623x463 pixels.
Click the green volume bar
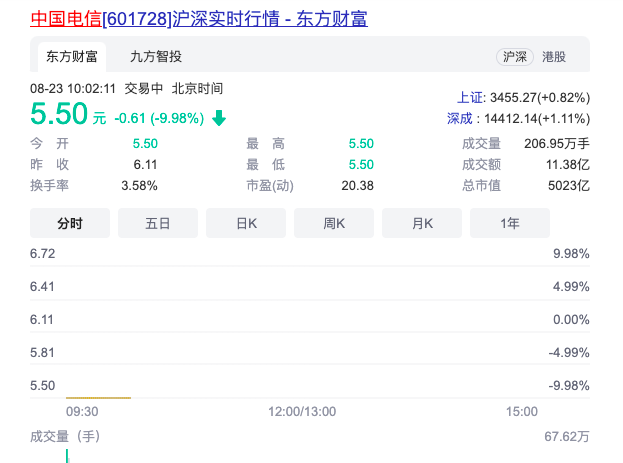67,456
